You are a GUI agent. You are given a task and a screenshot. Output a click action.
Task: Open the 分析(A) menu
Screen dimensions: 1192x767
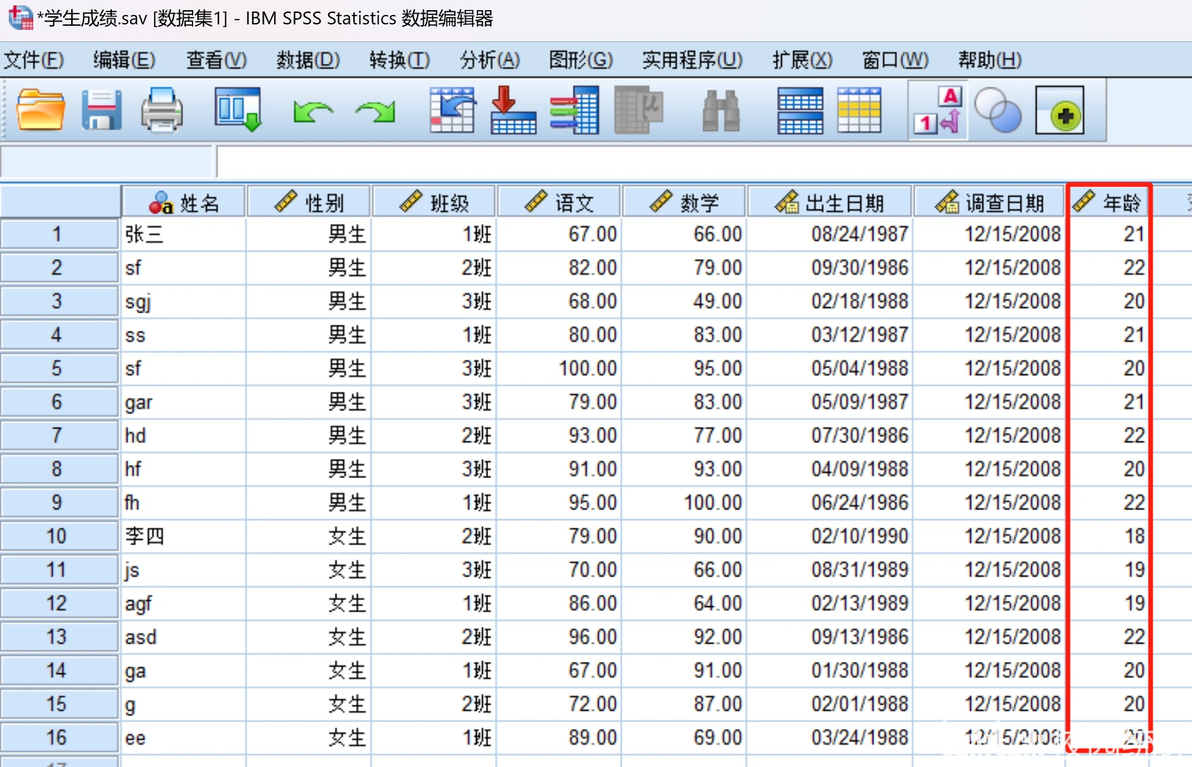click(490, 59)
